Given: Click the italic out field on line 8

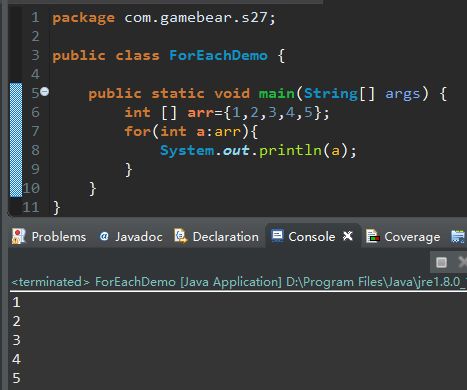Looking at the screenshot, I should click(236, 151).
